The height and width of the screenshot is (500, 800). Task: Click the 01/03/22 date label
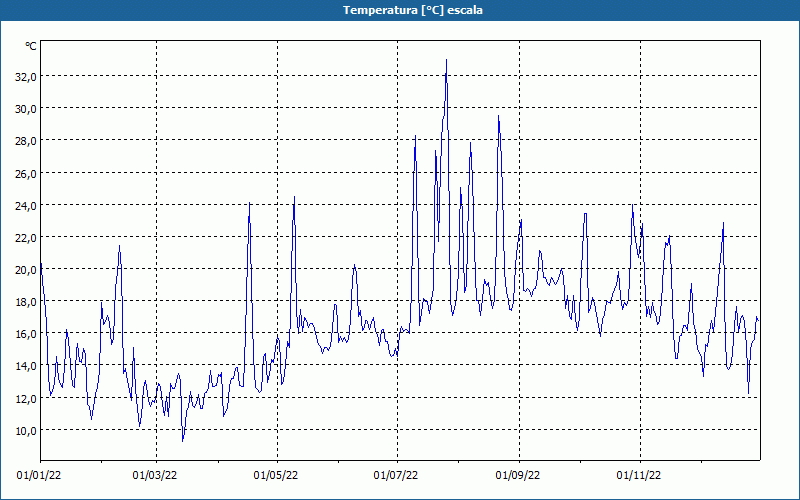tap(155, 476)
